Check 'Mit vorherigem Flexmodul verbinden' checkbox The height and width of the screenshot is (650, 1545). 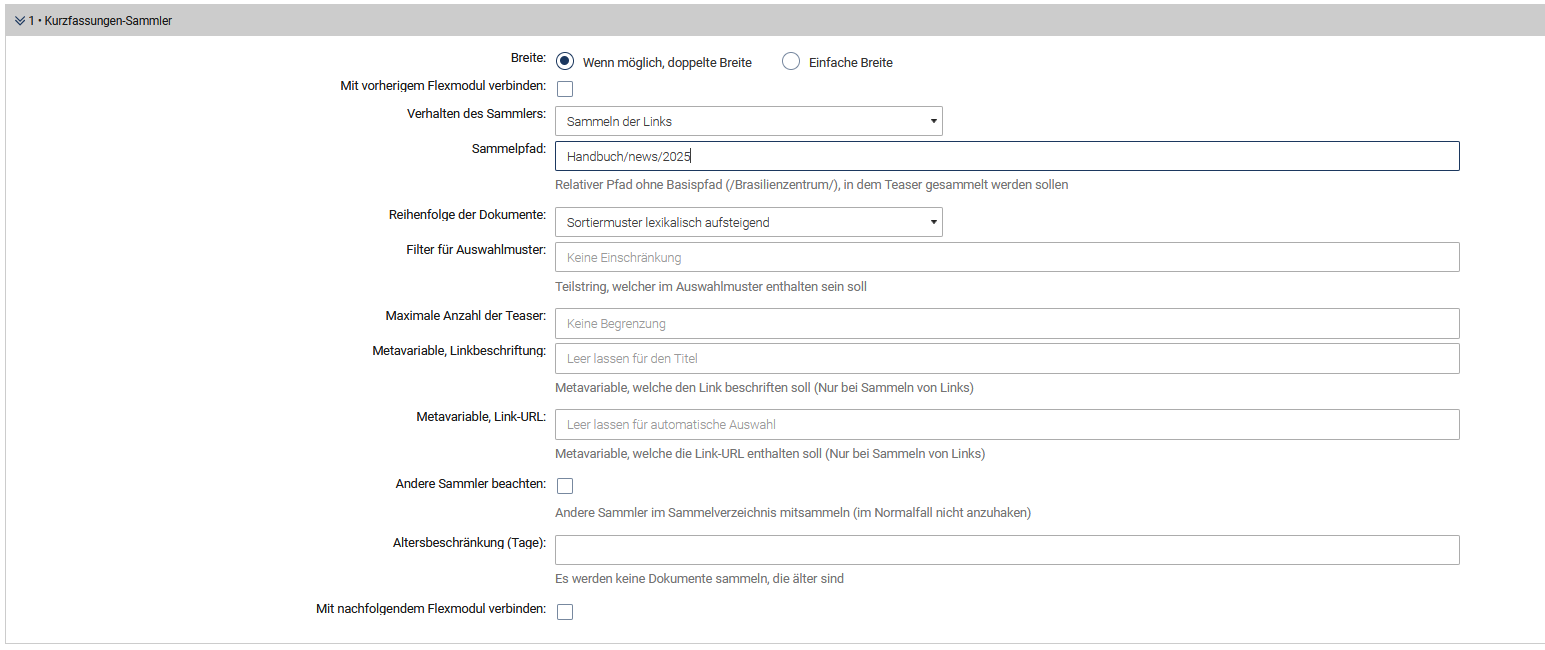565,89
